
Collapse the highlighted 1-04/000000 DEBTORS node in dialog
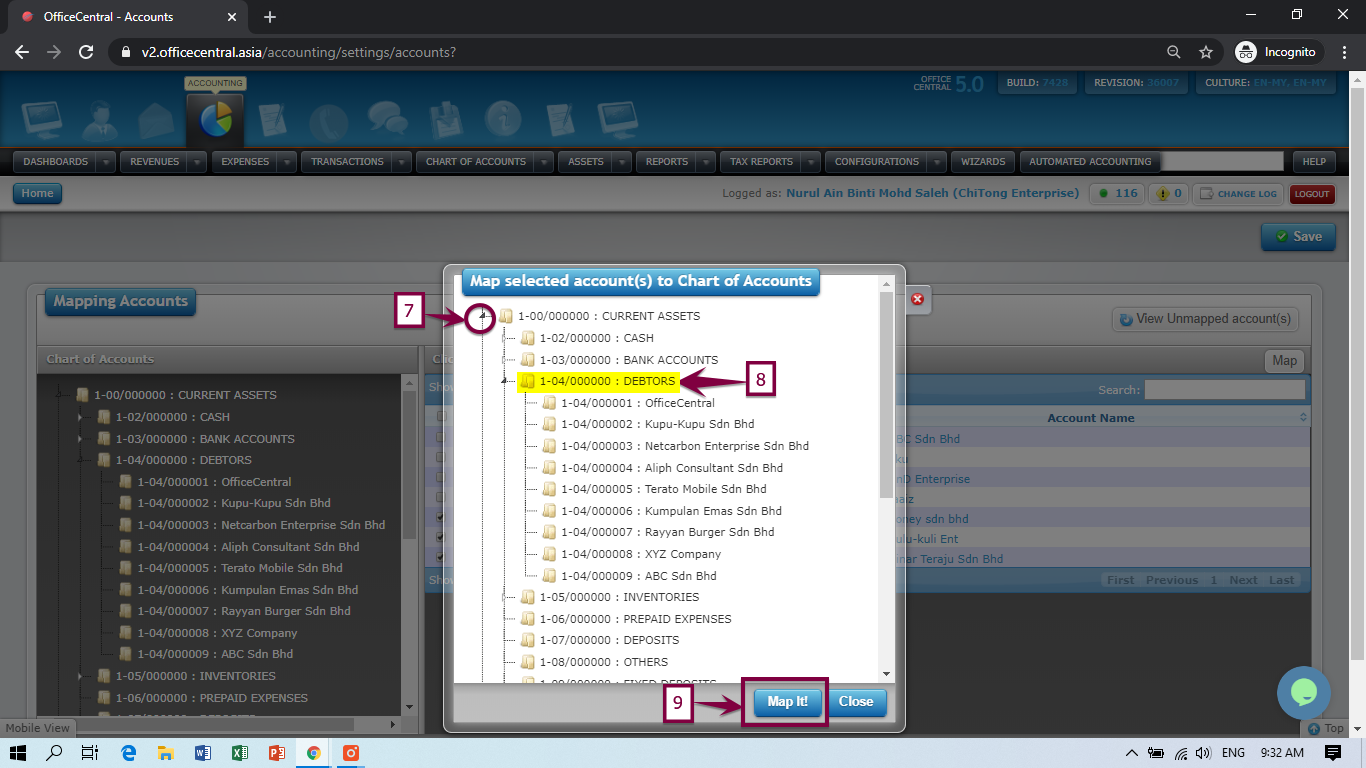505,381
